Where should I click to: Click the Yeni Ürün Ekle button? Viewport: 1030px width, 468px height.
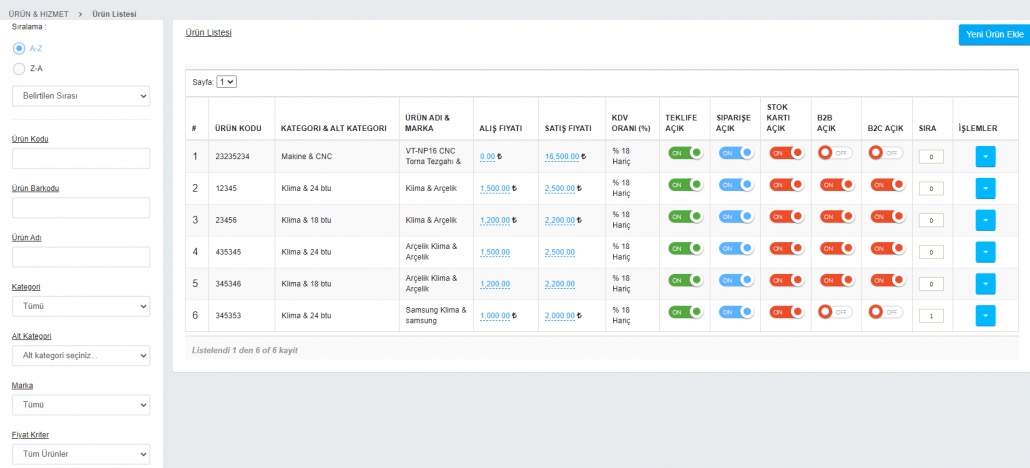point(995,34)
